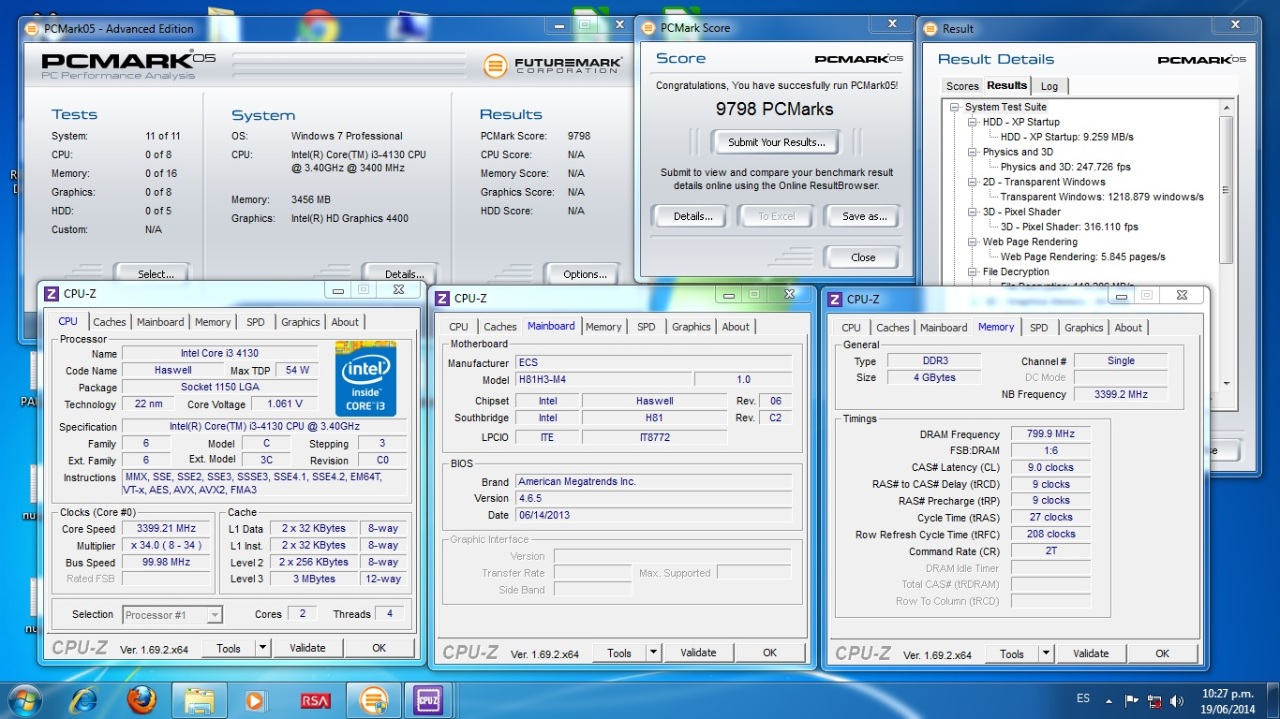Screen dimensions: 1280x719
Task: Switch to Log tab in Result window
Action: click(x=1049, y=86)
